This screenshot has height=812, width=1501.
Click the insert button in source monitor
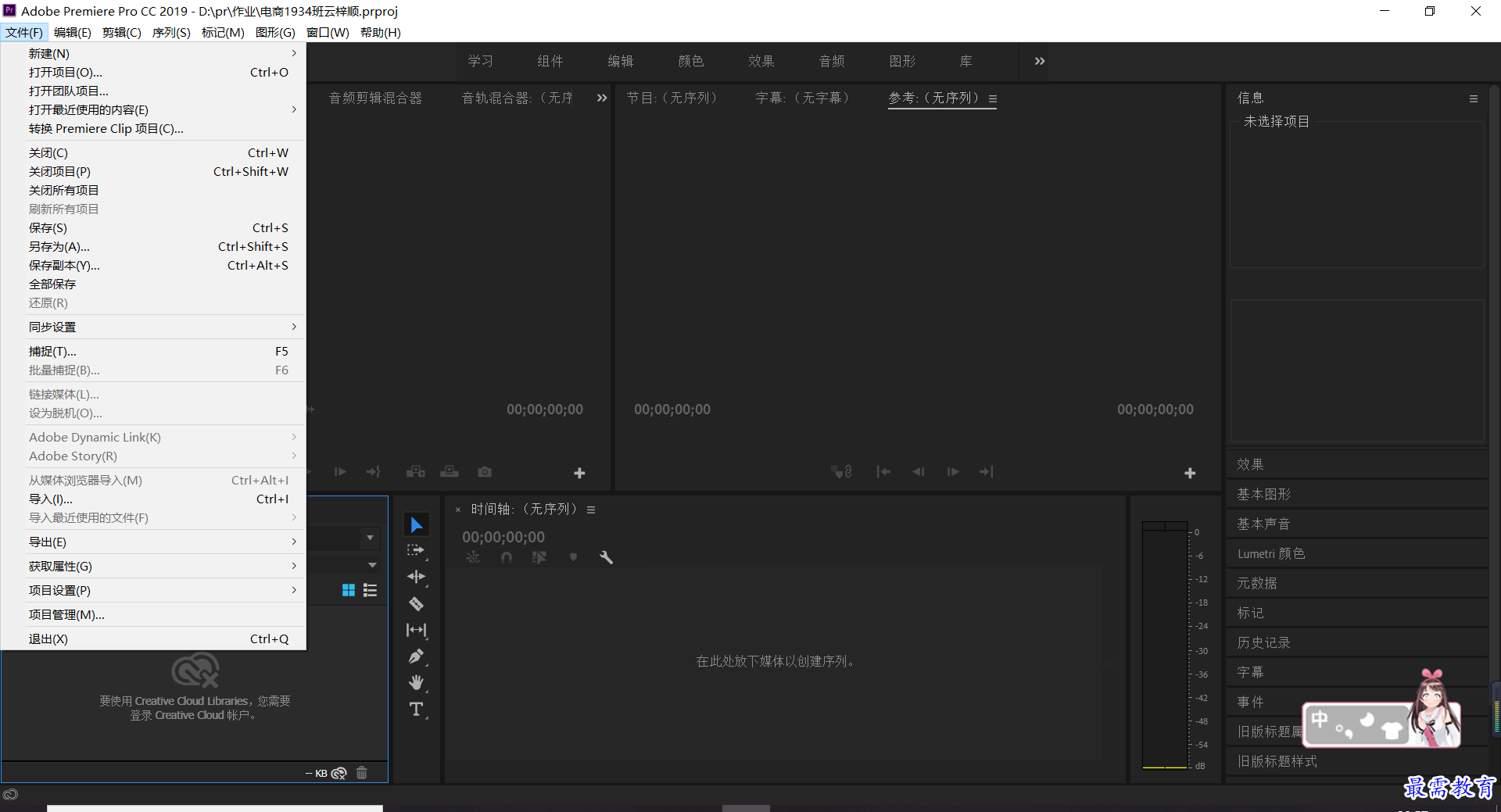(416, 472)
